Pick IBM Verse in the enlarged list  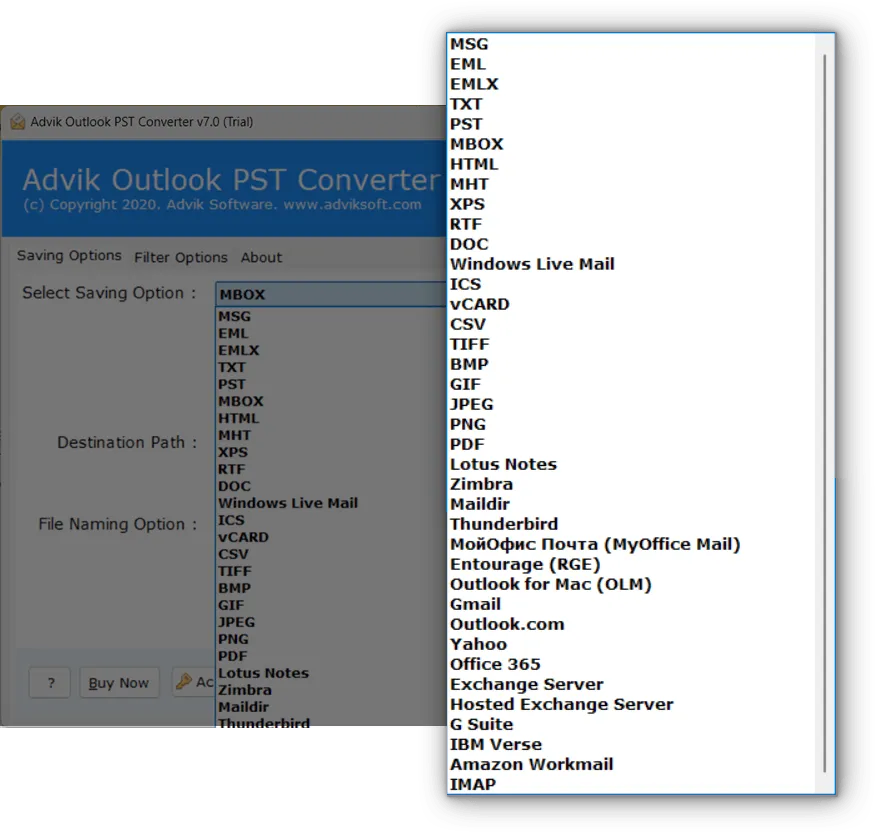point(496,744)
